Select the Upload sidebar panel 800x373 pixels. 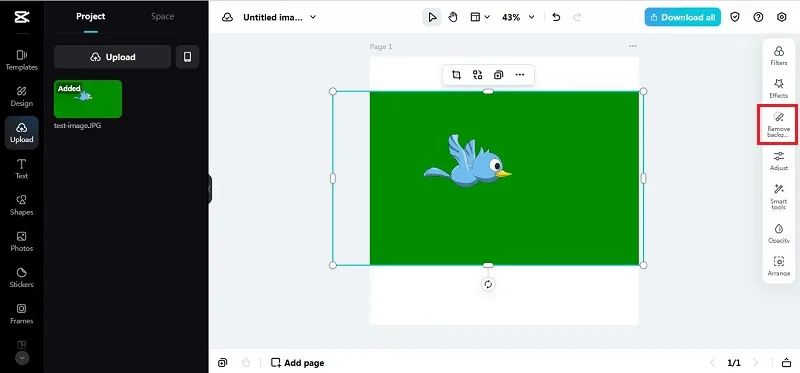point(21,133)
